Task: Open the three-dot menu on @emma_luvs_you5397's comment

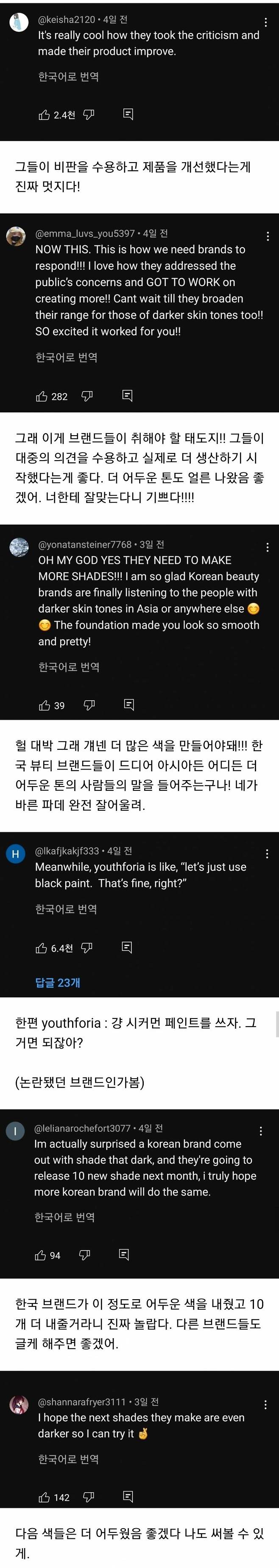Action: 268,236
